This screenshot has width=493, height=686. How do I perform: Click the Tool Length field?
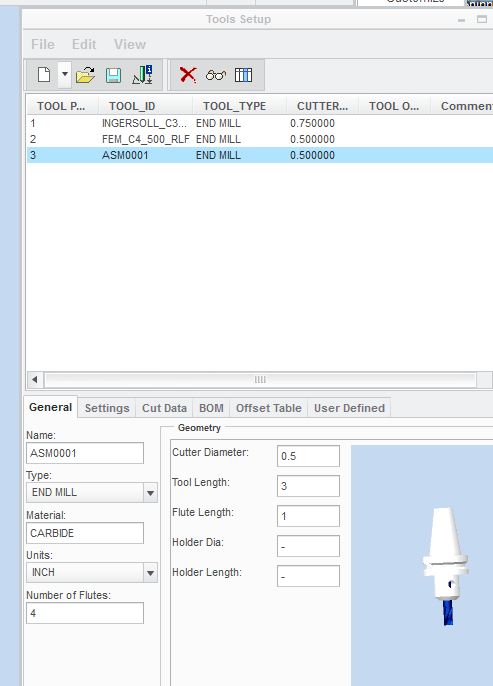tap(308, 486)
